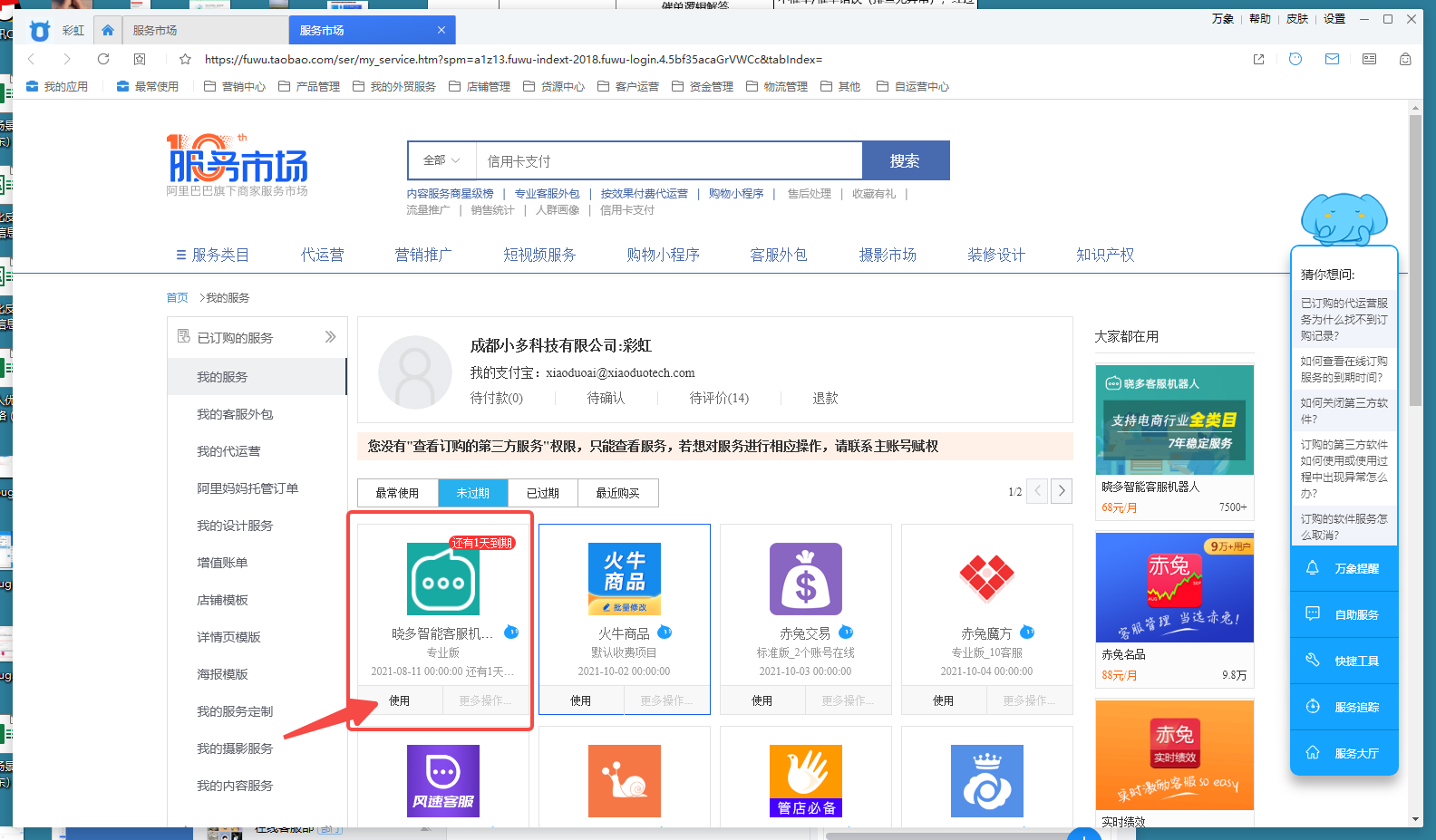Open the 设置 menu in title bar
This screenshot has width=1436, height=840.
1334,18
